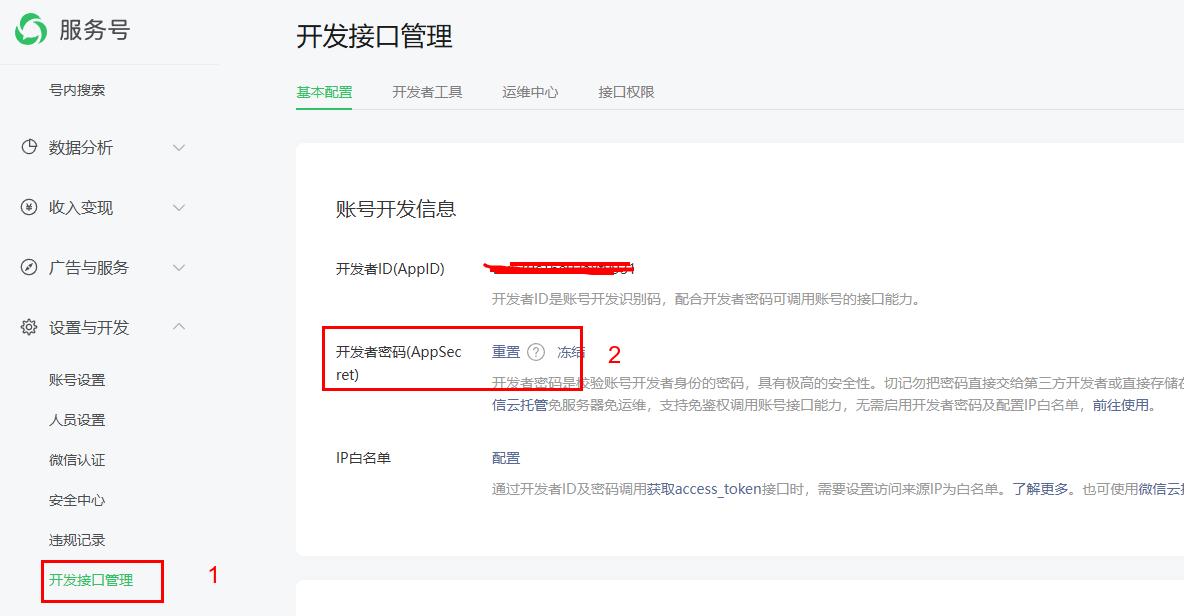Image resolution: width=1184 pixels, height=616 pixels.
Task: Click 重置 to reset the AppSecret
Action: coord(506,352)
